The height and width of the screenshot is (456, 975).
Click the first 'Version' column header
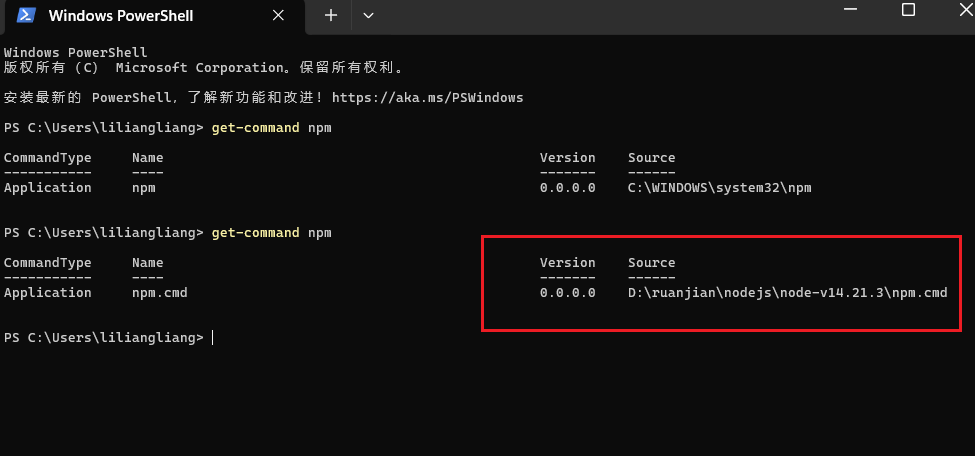[x=567, y=157]
